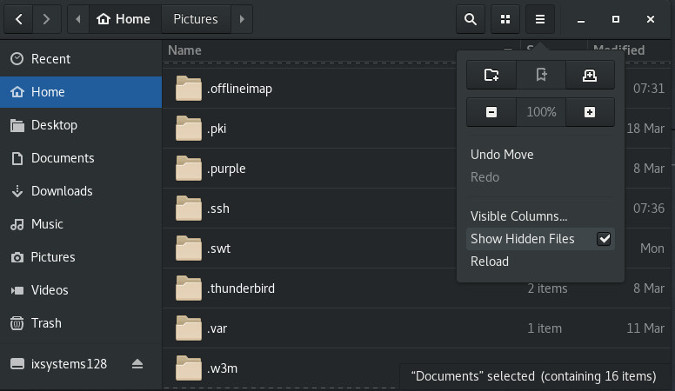Zoom in with the plus button

click(x=590, y=112)
